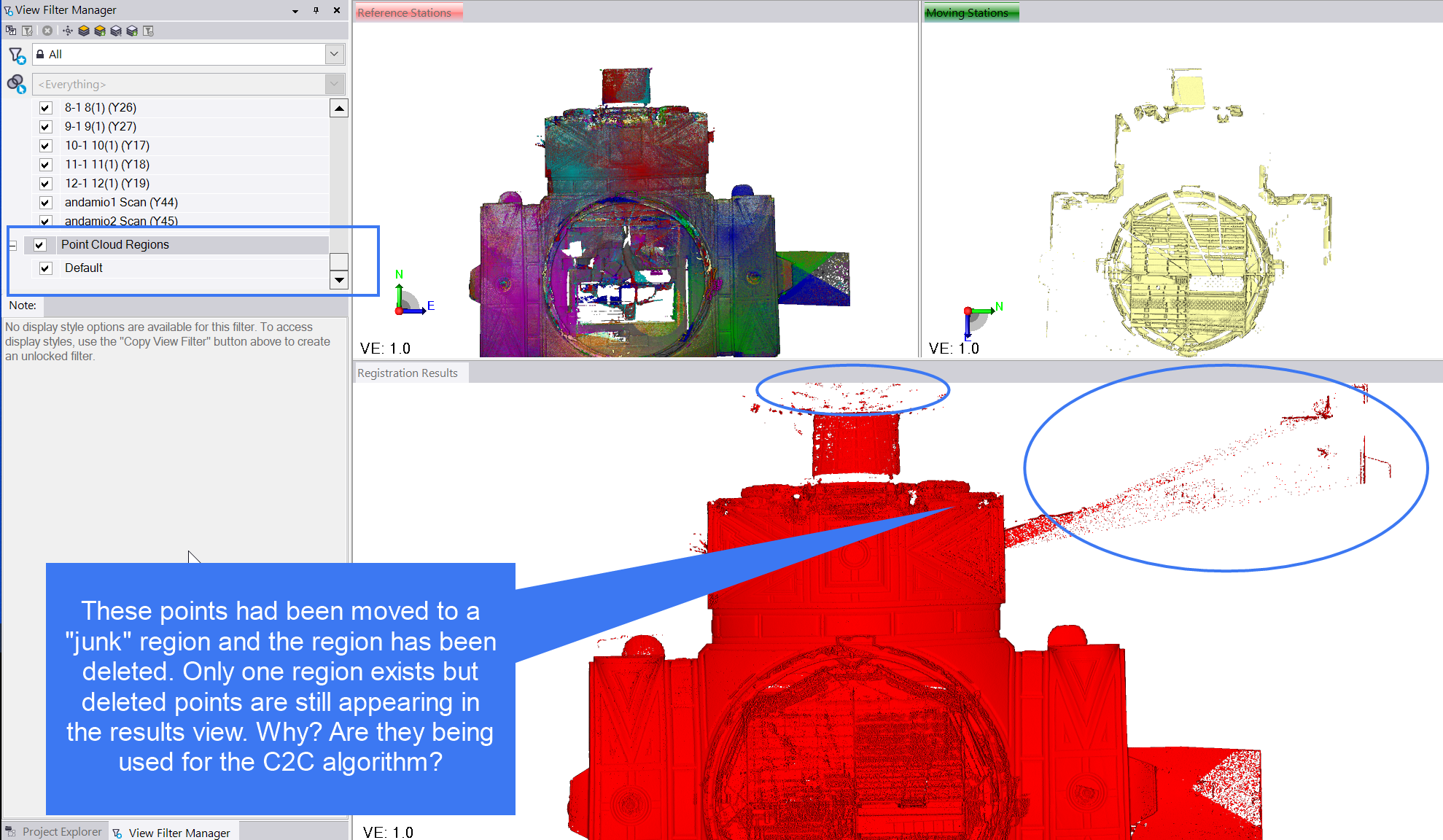Click the yellow layers icon with green plus
Image resolution: width=1443 pixels, height=840 pixels.
click(100, 31)
